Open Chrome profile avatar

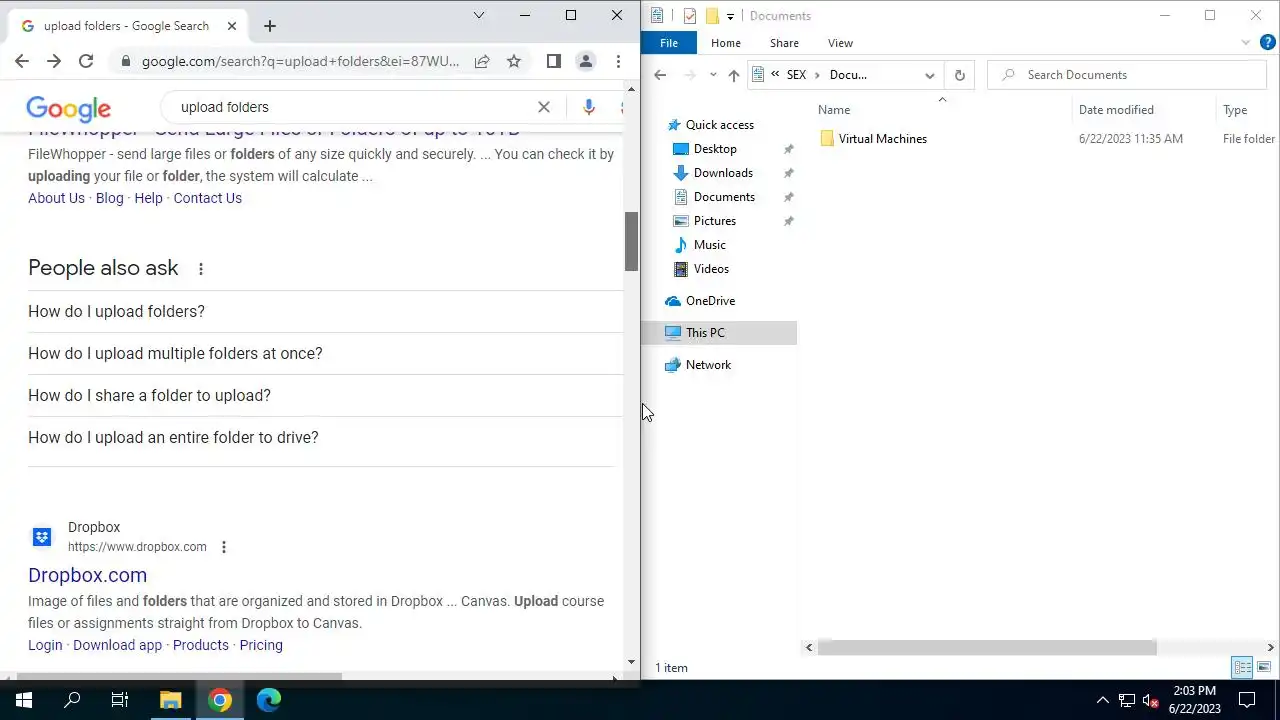[x=586, y=61]
